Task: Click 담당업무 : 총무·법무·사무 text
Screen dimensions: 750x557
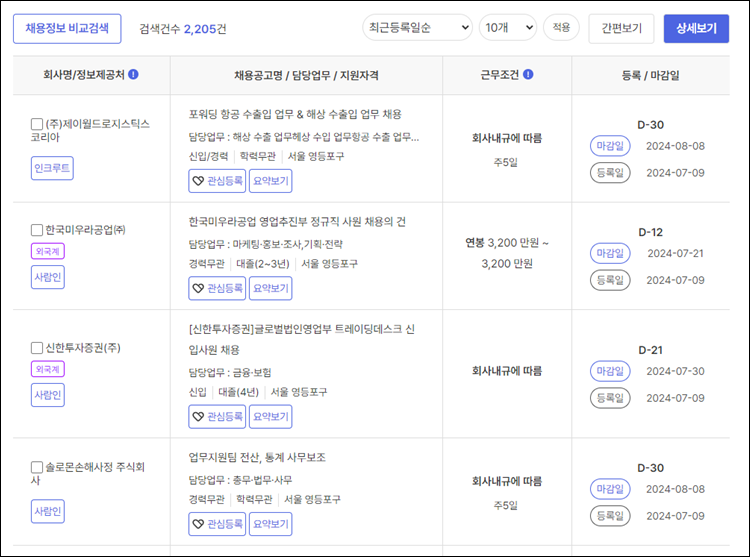Action: point(240,480)
